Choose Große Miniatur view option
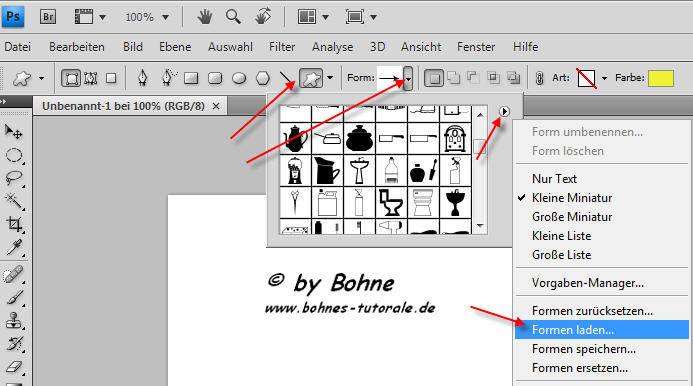 [x=572, y=217]
